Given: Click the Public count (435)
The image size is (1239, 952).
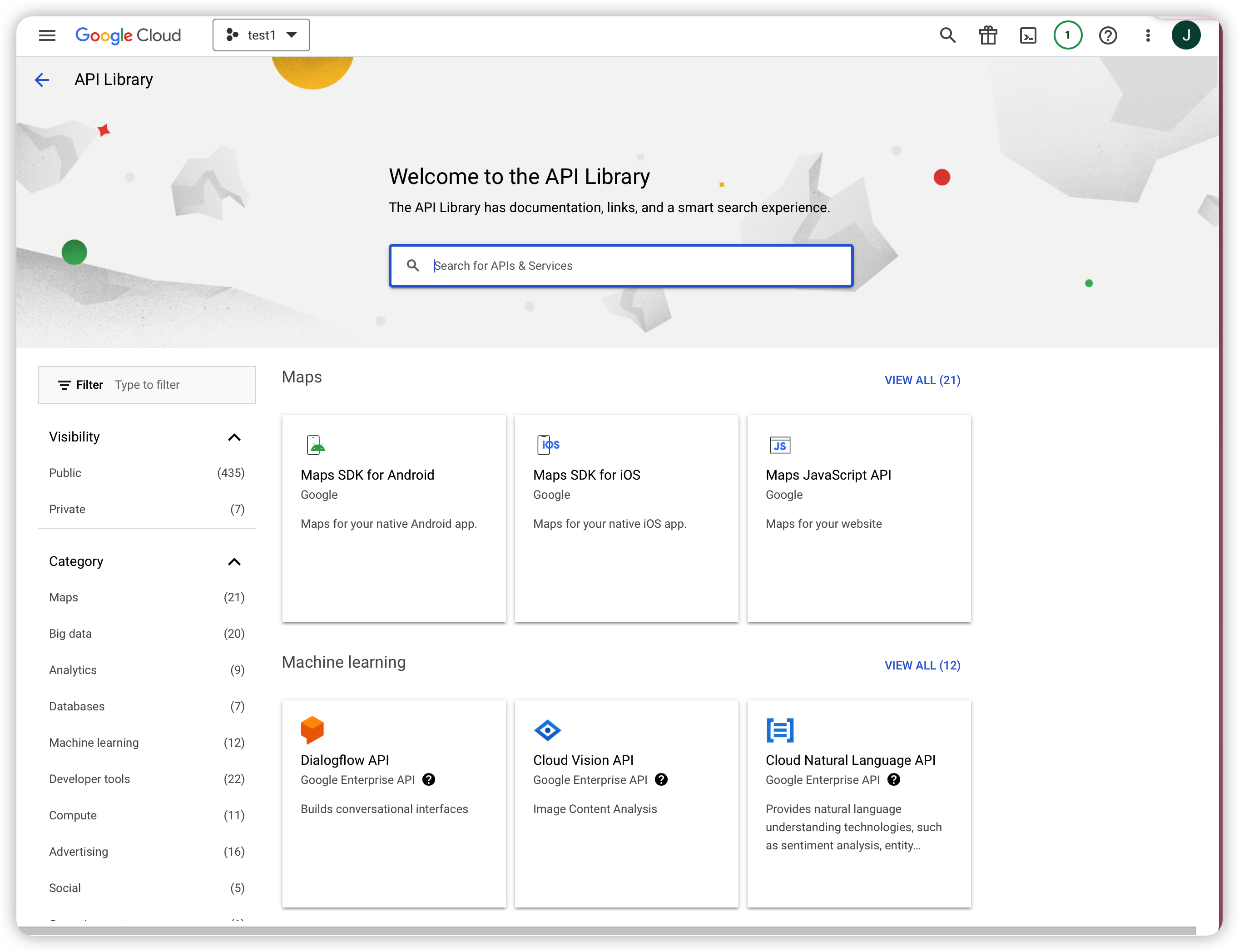Looking at the screenshot, I should pyautogui.click(x=231, y=473).
